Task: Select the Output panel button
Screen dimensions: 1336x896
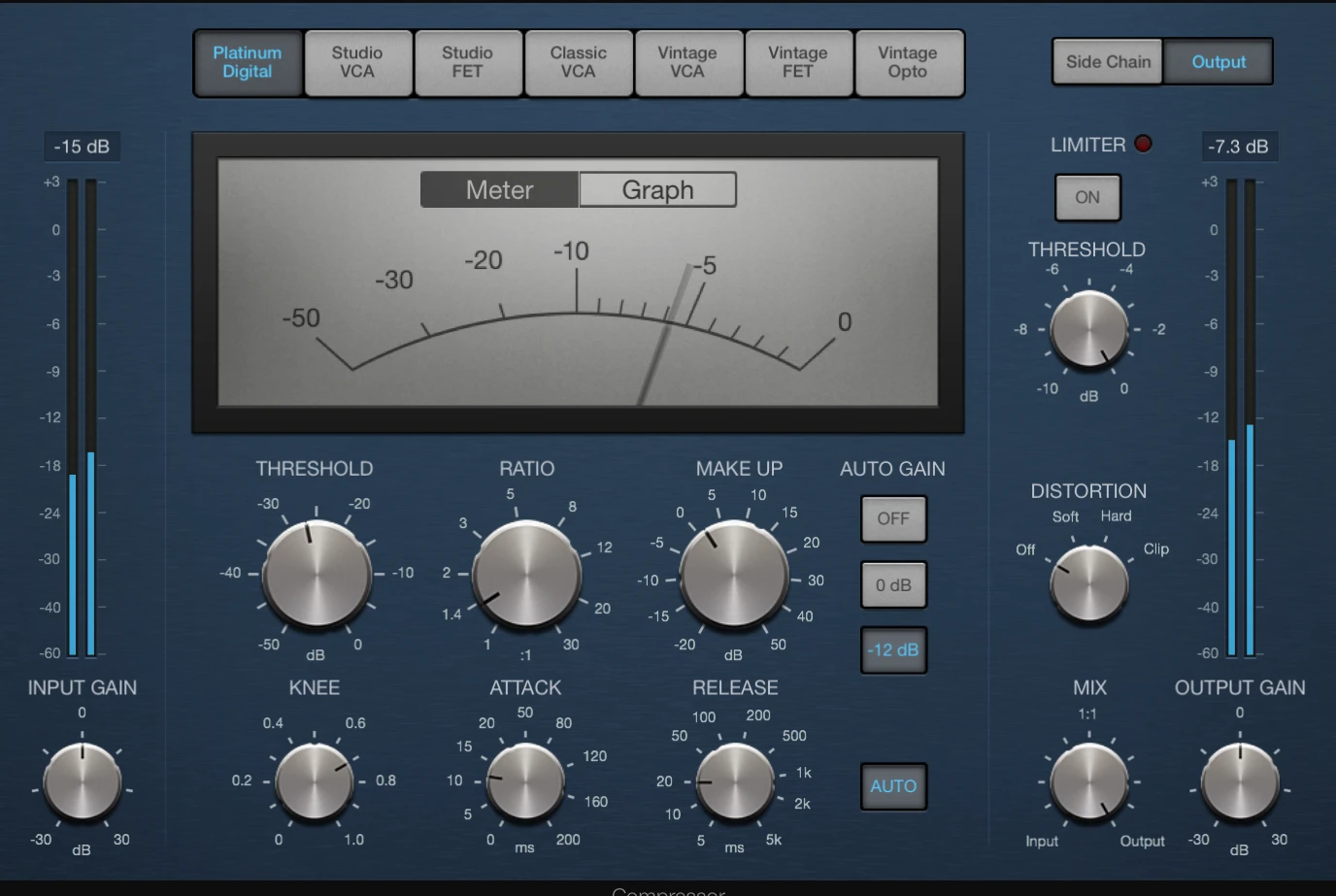Action: (x=1219, y=62)
